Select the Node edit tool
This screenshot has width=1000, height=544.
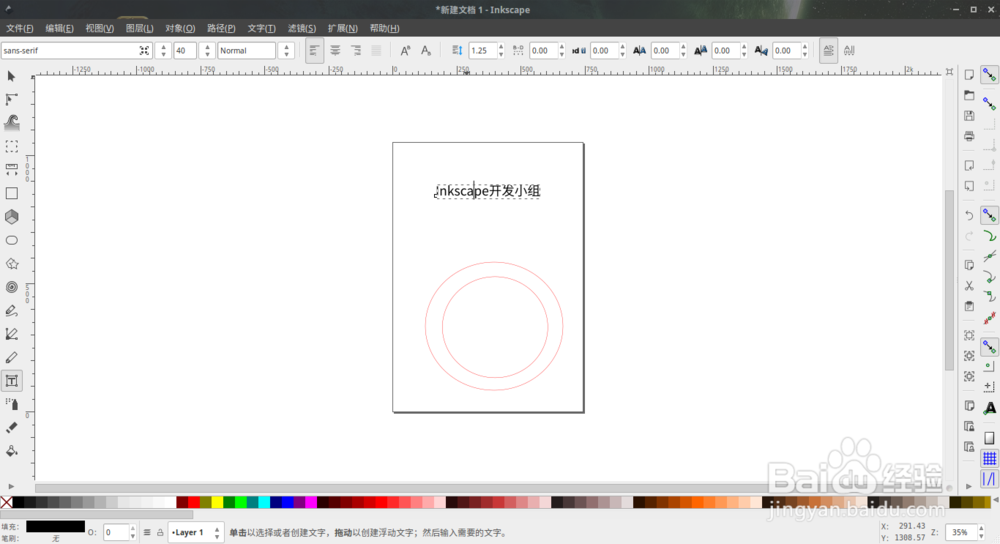(11, 99)
